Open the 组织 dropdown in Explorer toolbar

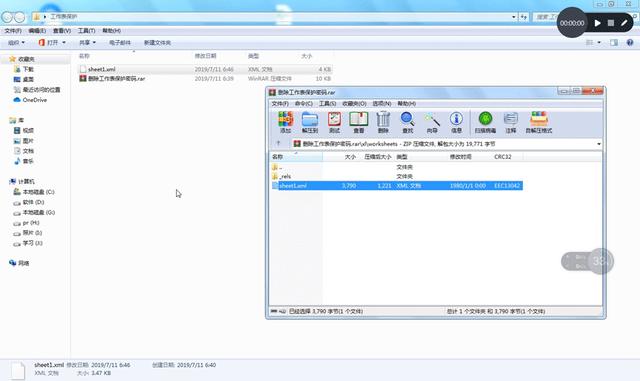[16, 42]
